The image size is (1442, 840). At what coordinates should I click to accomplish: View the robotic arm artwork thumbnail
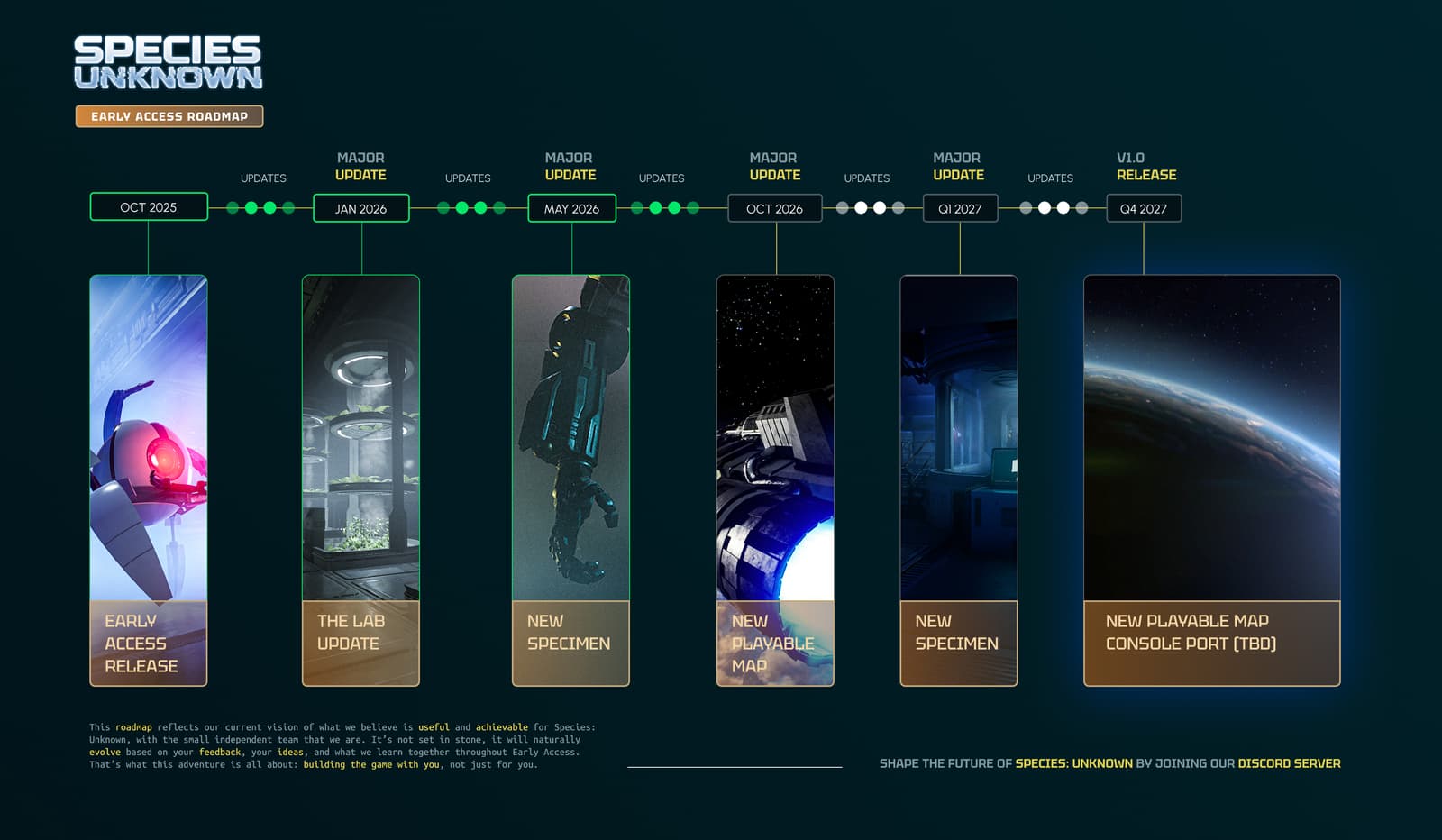click(570, 438)
